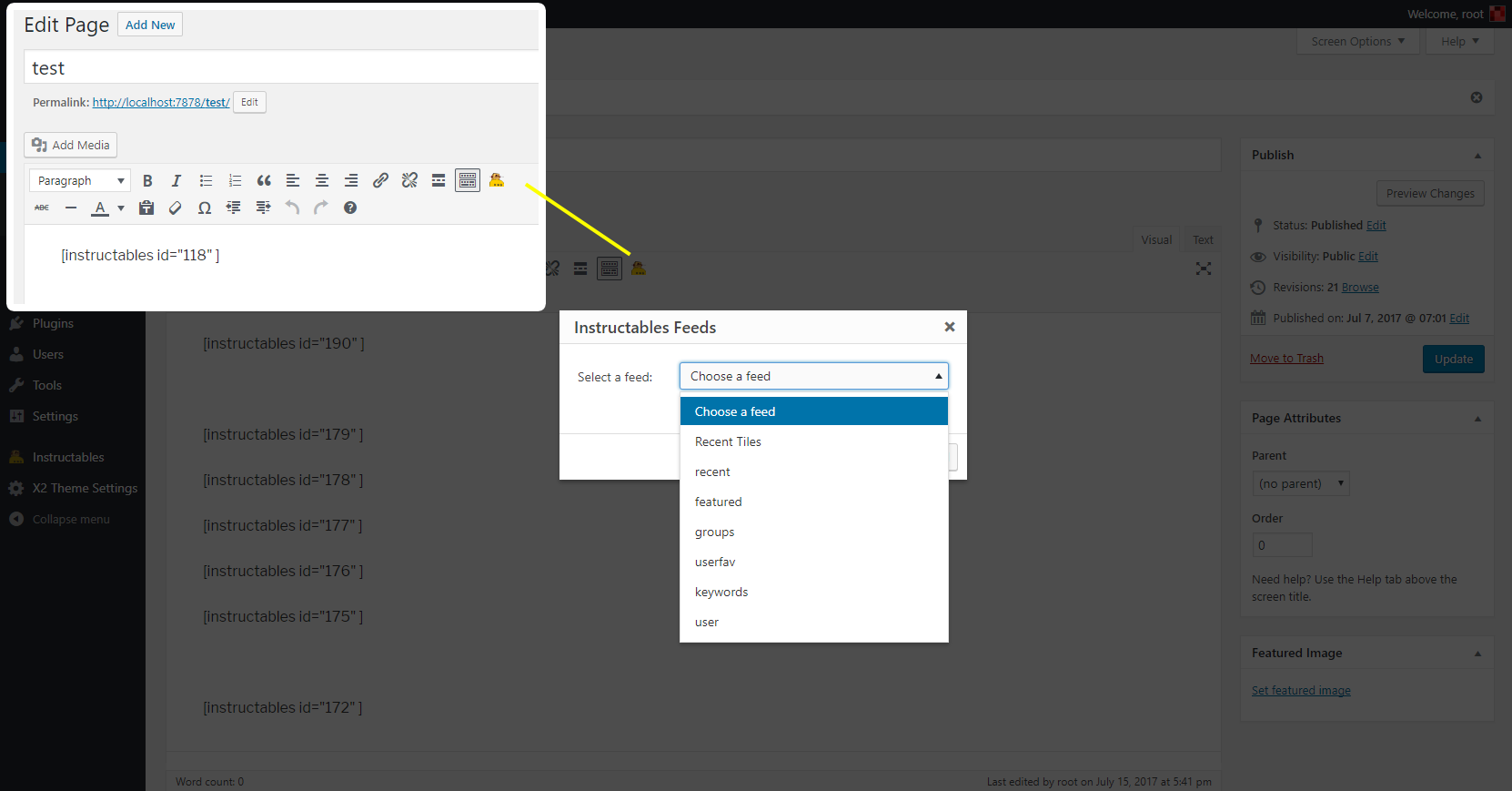Image resolution: width=1512 pixels, height=791 pixels.
Task: Collapse the Featured Image panel
Action: click(1477, 654)
